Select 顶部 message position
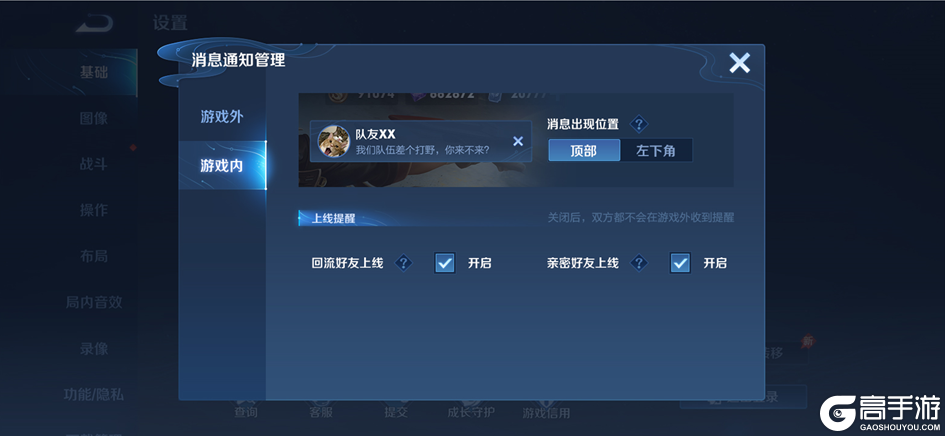This screenshot has height=436, width=945. (x=584, y=150)
